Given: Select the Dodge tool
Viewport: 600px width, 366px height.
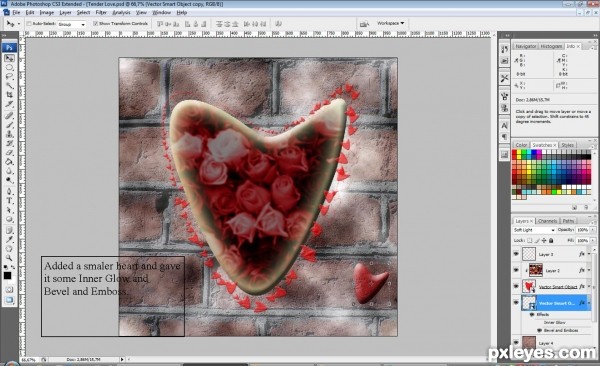Looking at the screenshot, I should click(9, 180).
